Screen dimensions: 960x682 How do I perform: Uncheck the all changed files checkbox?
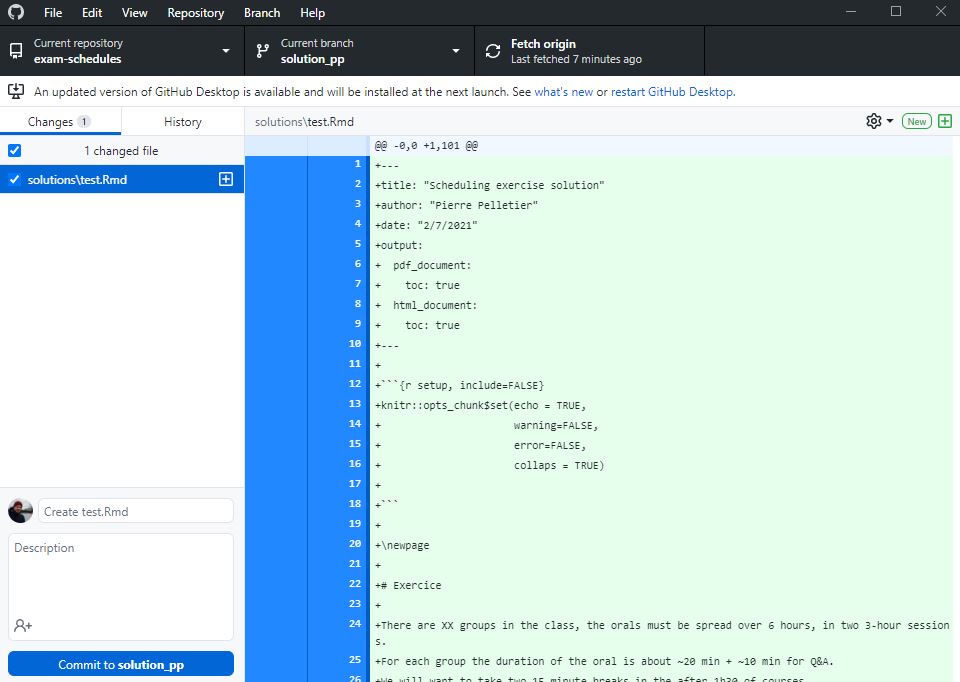point(14,150)
